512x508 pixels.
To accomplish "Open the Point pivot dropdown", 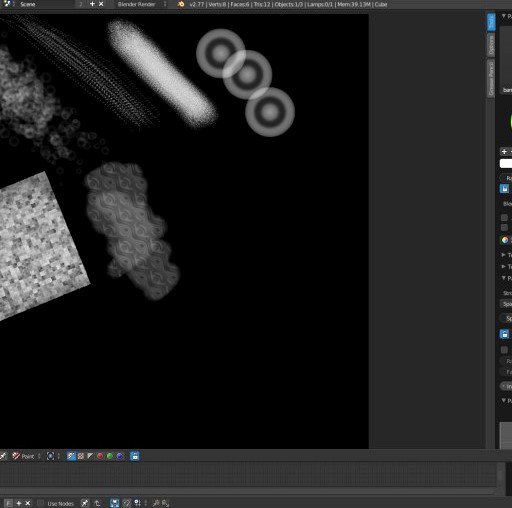I will click(x=26, y=456).
